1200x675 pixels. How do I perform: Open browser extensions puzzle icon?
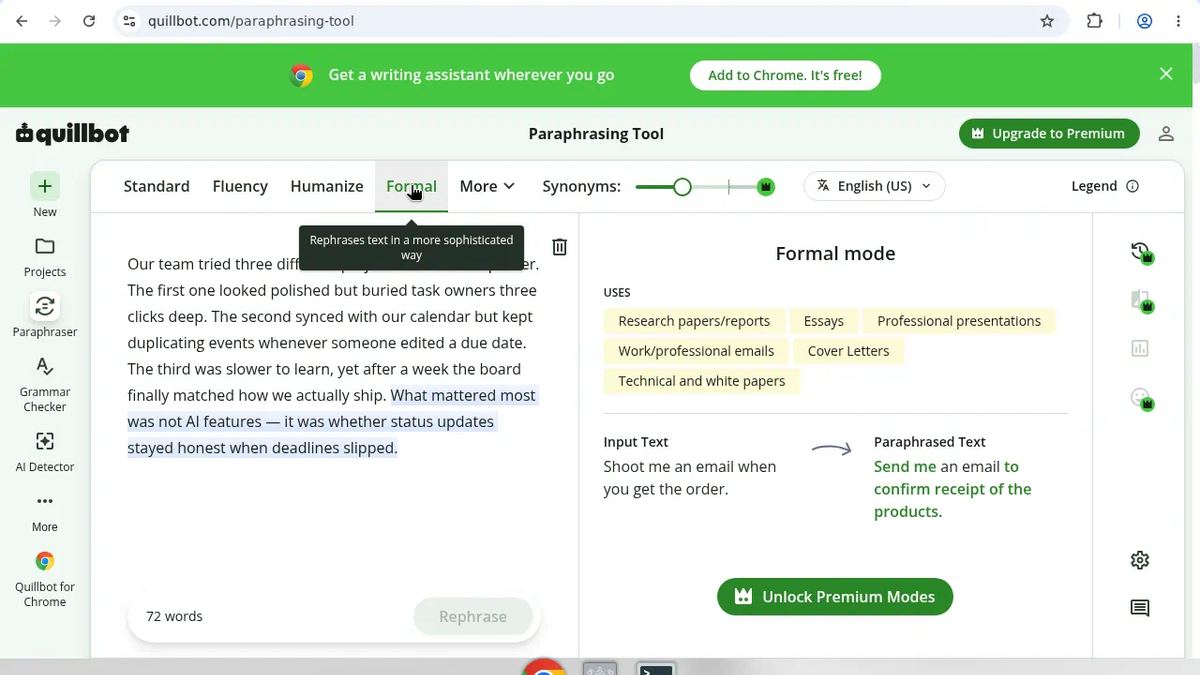(x=1094, y=21)
